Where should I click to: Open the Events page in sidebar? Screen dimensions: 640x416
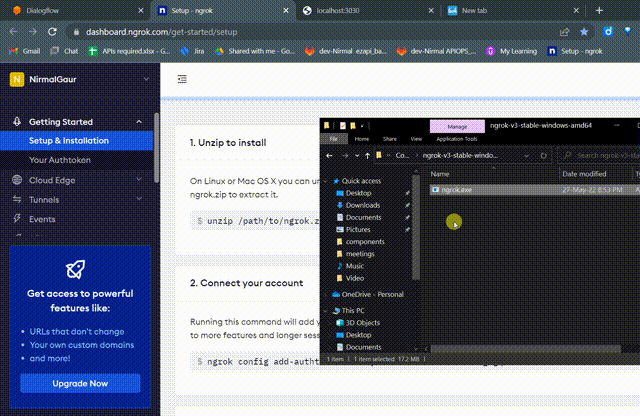click(x=42, y=219)
